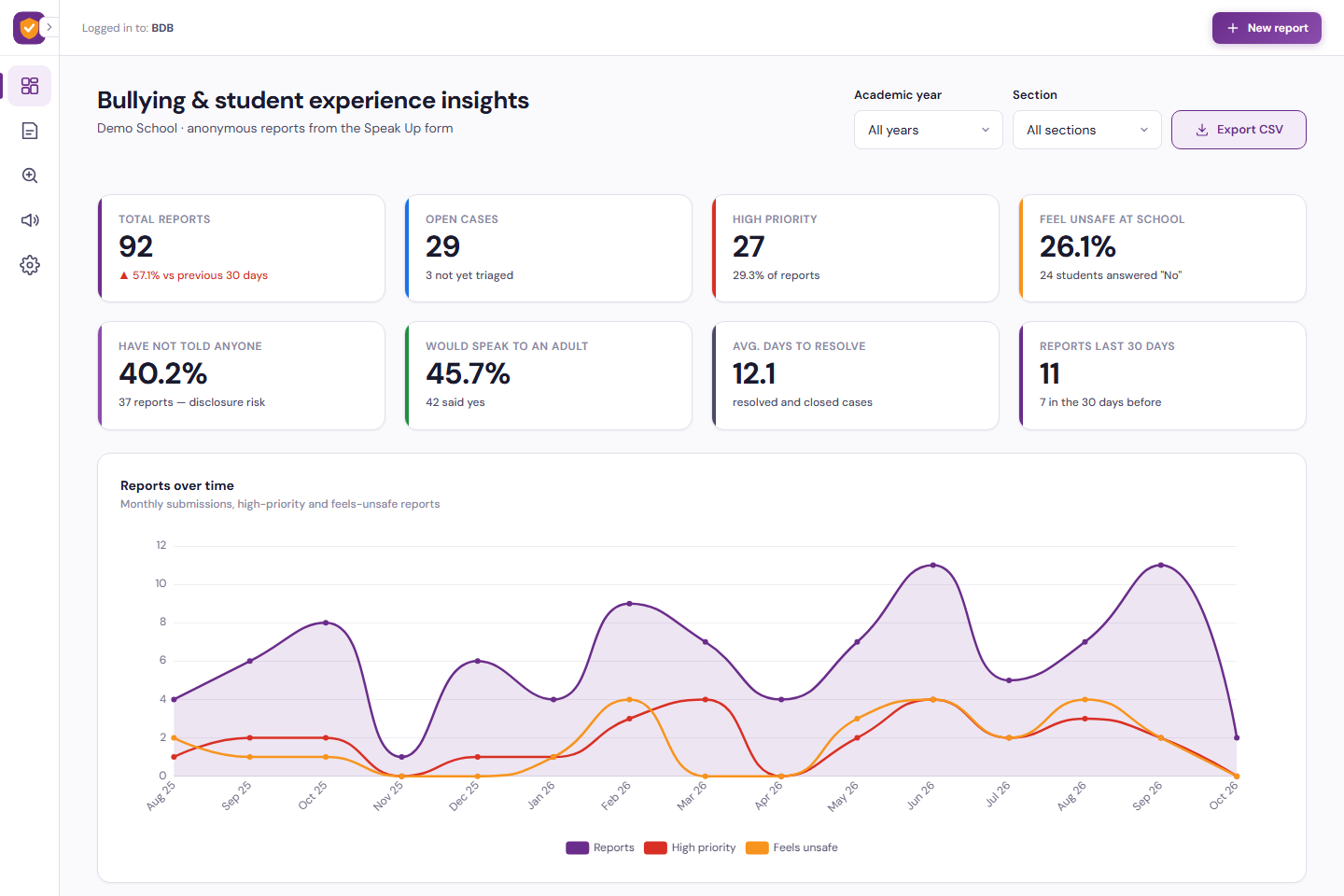
Task: Click the Have Not Told Anyone 40.2% value
Action: point(163,373)
